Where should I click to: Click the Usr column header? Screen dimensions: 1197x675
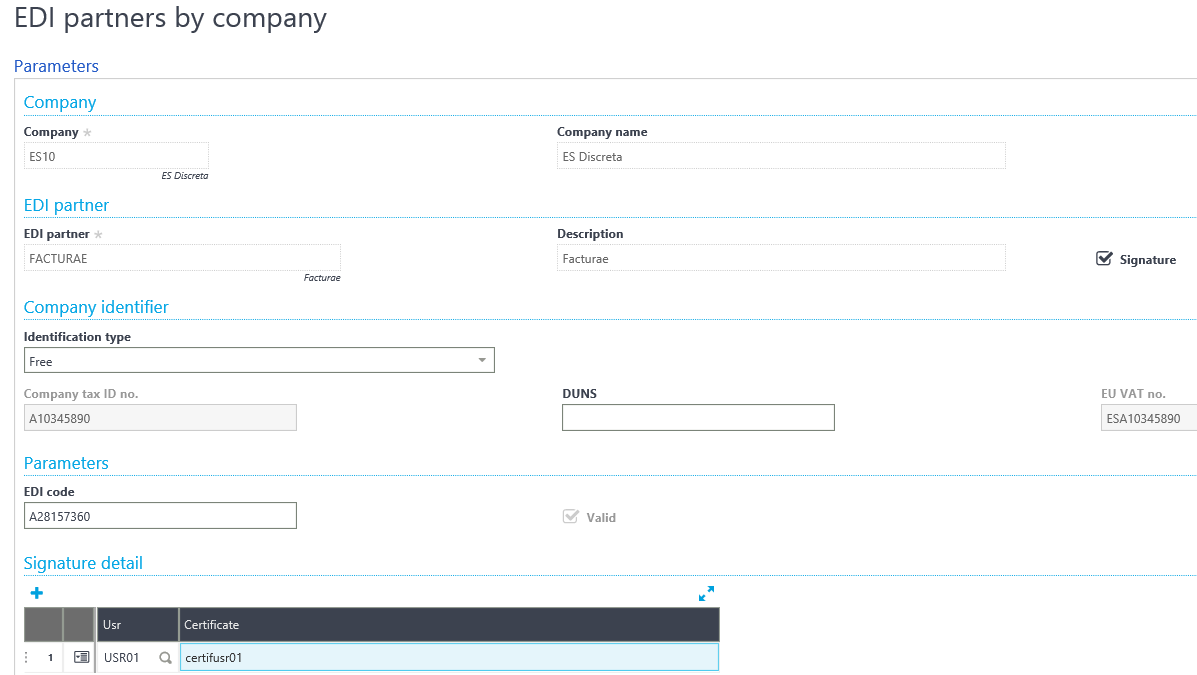tap(137, 625)
